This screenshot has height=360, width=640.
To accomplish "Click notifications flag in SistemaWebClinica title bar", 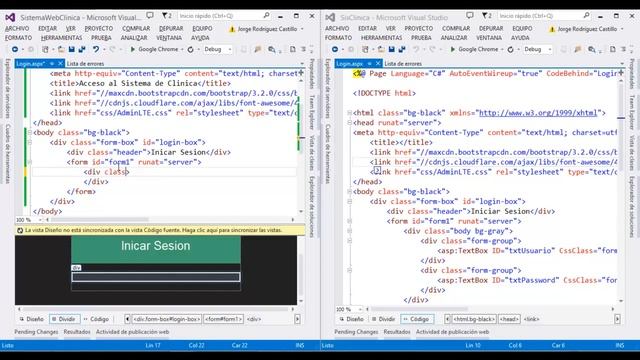I will tap(167, 16).
